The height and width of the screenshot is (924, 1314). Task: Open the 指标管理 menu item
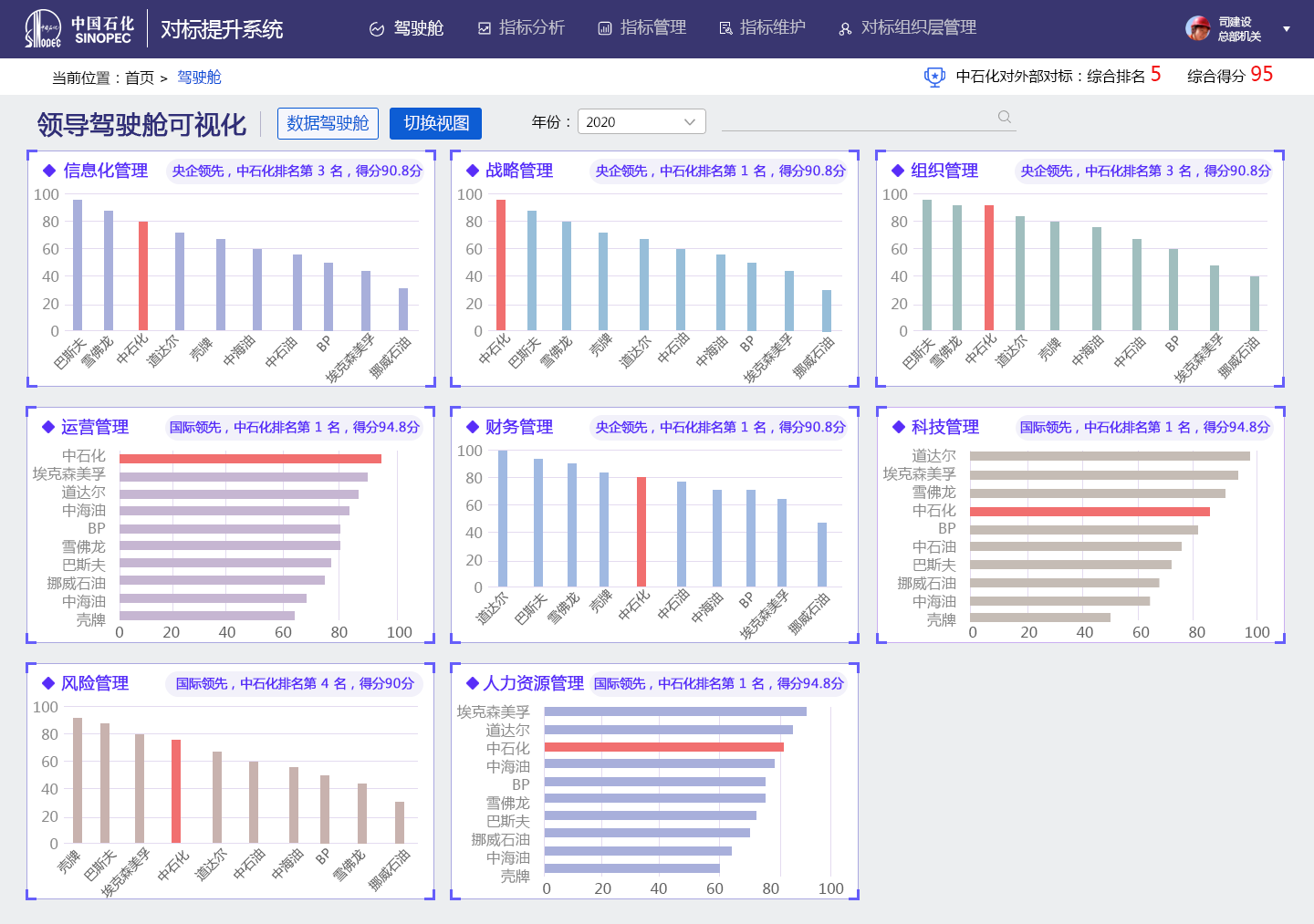coord(642,28)
